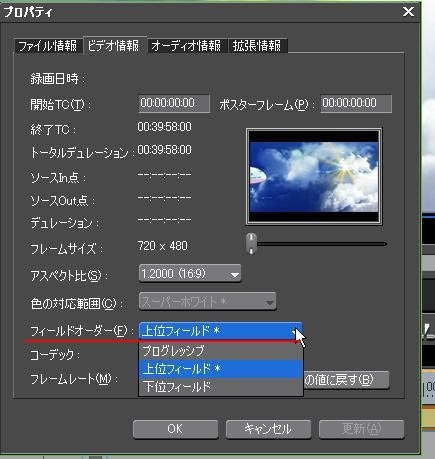Click the video preview thumbnail
This screenshot has width=435, height=459.
pos(314,176)
